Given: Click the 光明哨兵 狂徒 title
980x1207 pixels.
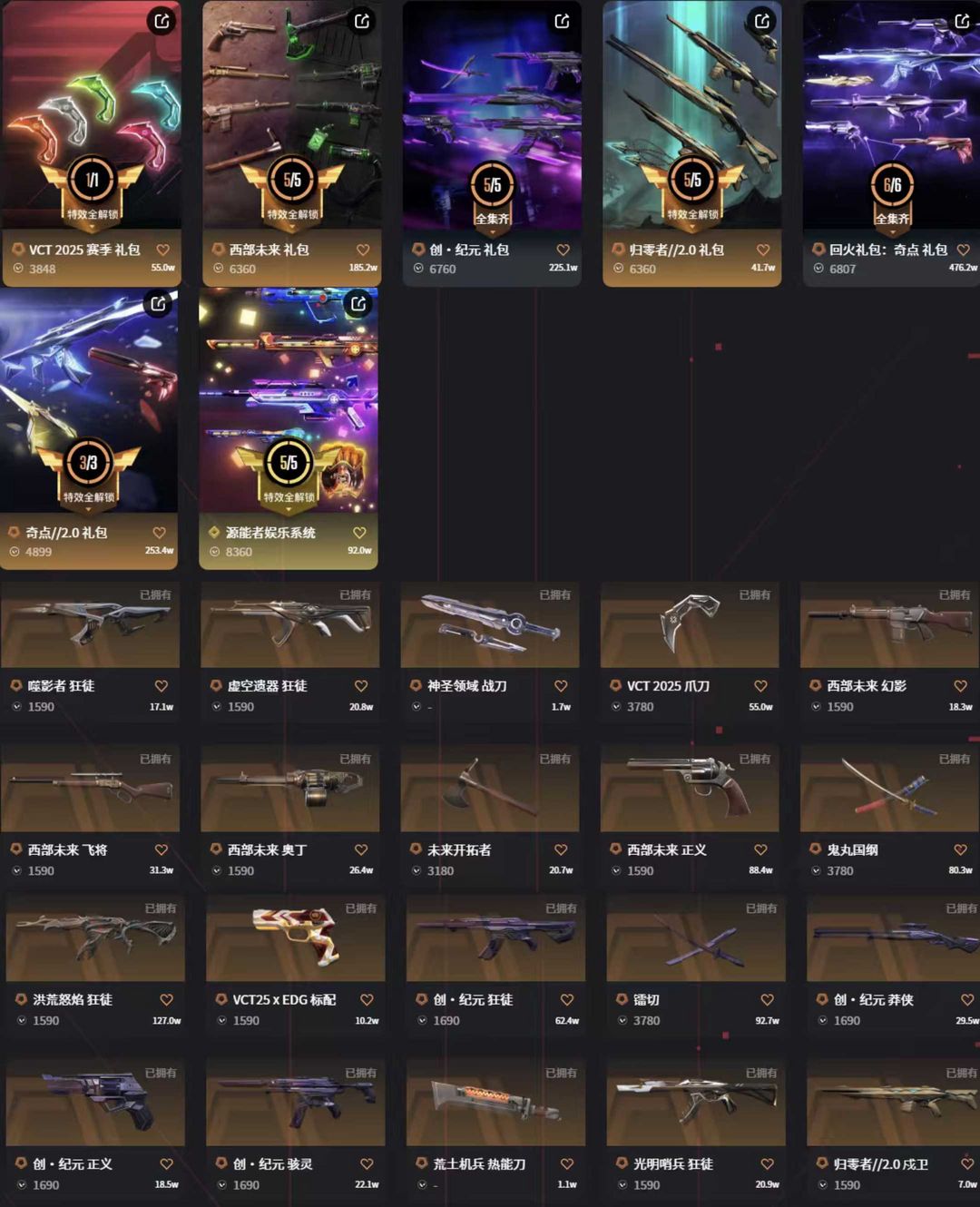Looking at the screenshot, I should (672, 1163).
